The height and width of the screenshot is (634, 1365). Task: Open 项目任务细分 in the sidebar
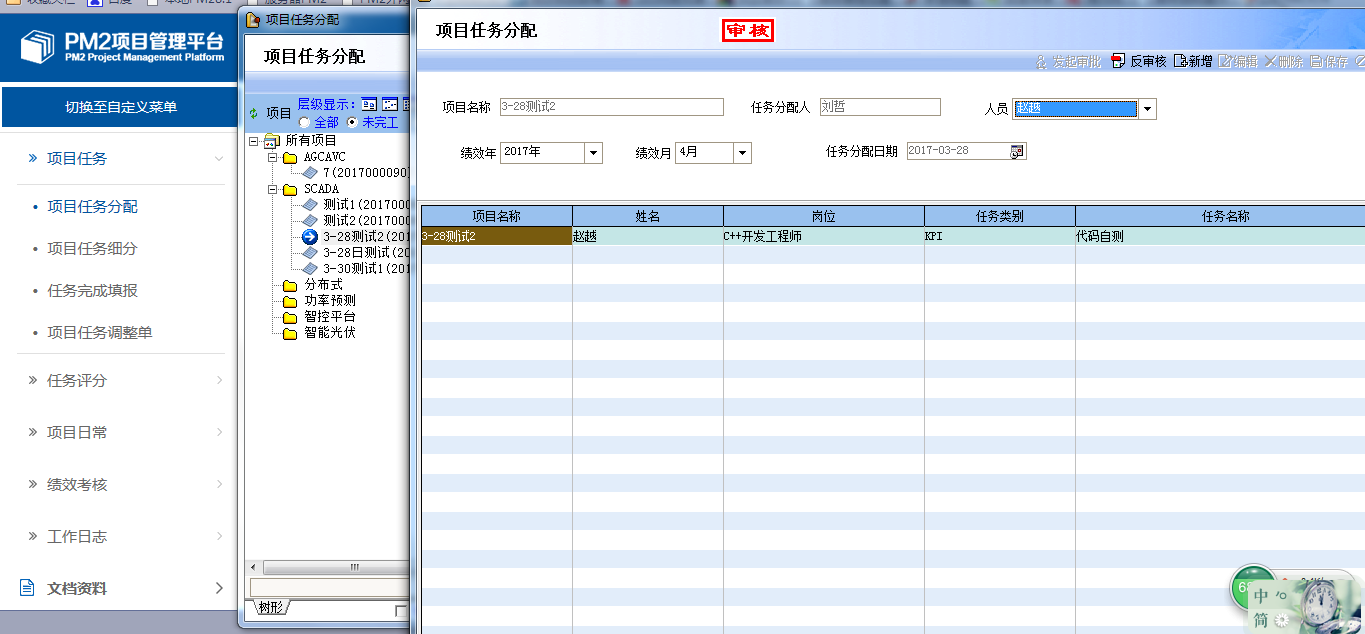92,248
